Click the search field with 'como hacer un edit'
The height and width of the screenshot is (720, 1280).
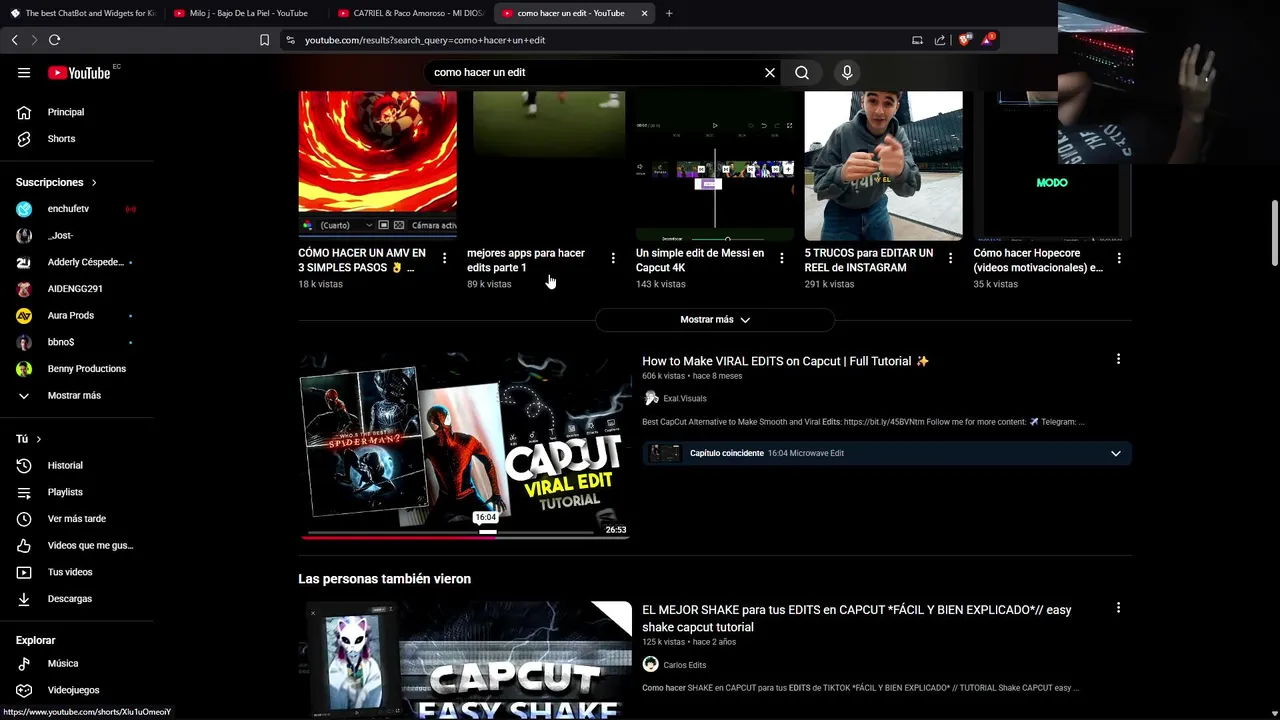pos(596,72)
